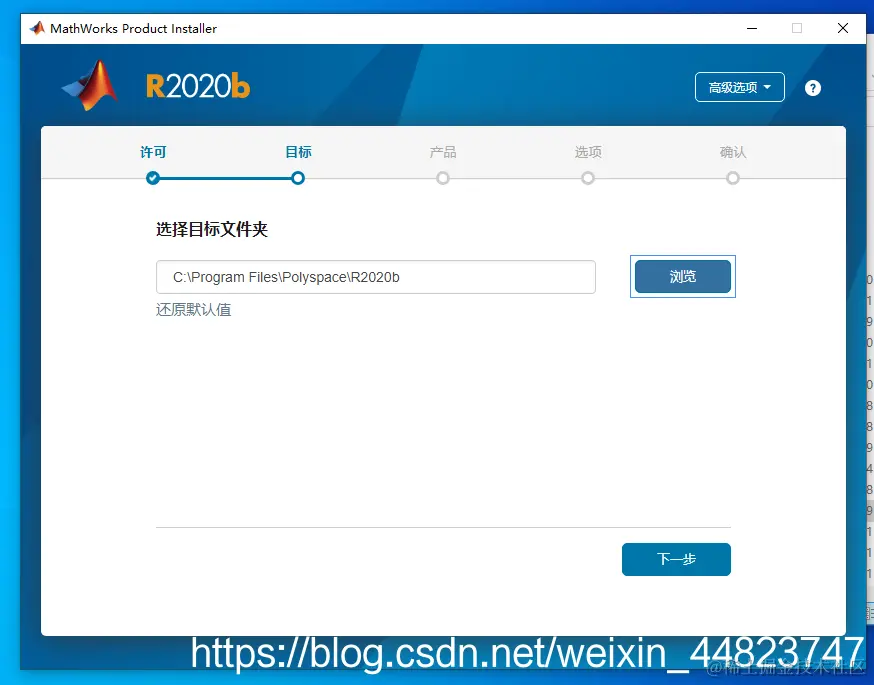The height and width of the screenshot is (685, 874).
Task: Click the R2020b release logo text
Action: 198,86
